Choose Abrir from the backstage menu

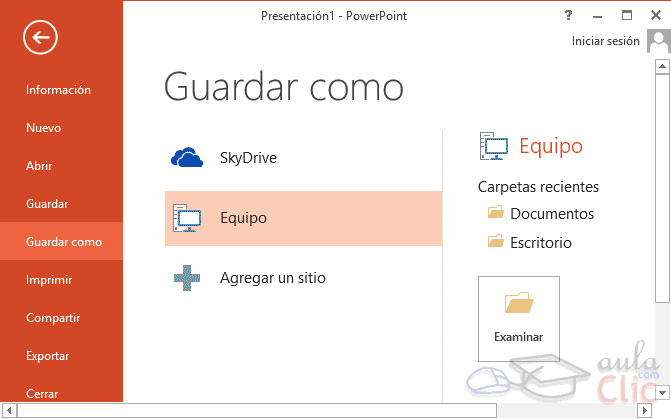click(39, 166)
